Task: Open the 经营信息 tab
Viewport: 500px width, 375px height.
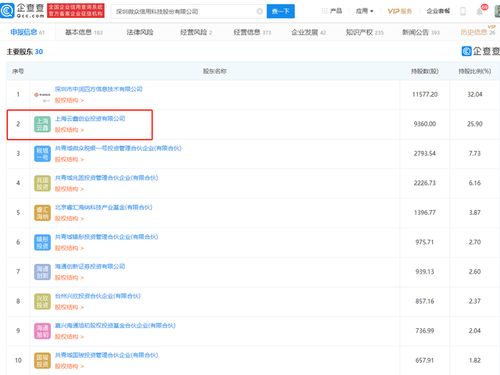Action: tap(252, 32)
